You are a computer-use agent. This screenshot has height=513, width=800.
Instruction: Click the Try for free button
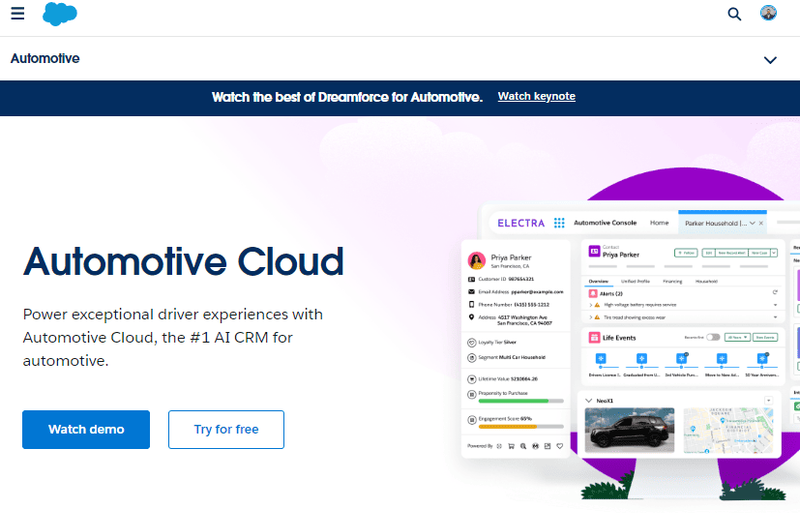[226, 429]
